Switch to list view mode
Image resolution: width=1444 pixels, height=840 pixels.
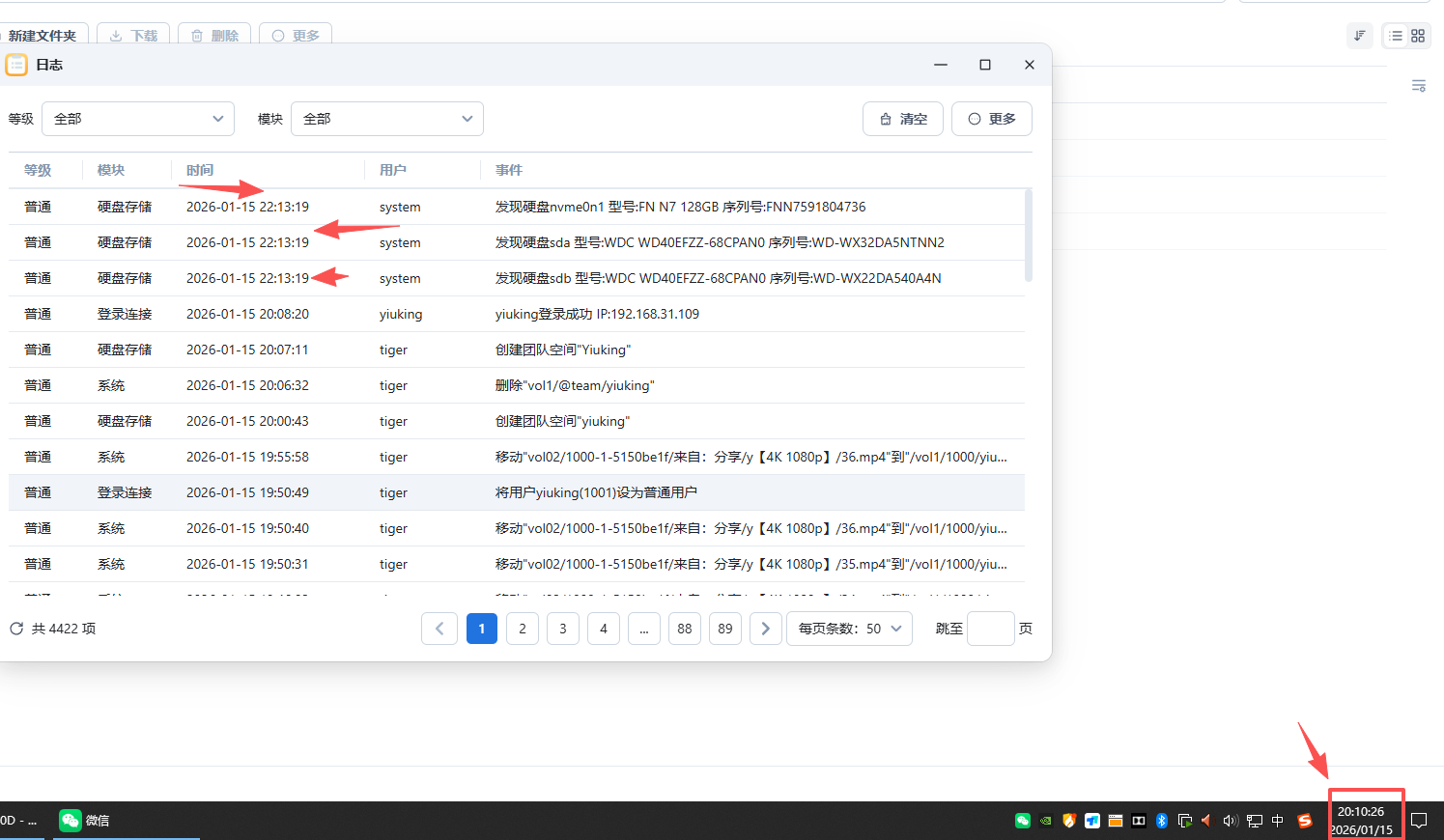point(1396,36)
